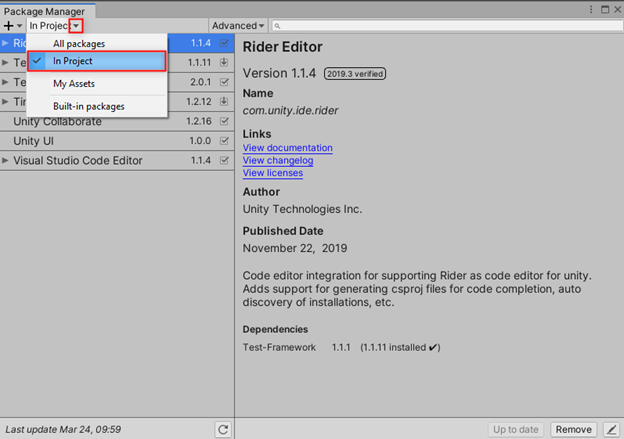Select the Unity UI package
This screenshot has width=624, height=439.
point(117,141)
